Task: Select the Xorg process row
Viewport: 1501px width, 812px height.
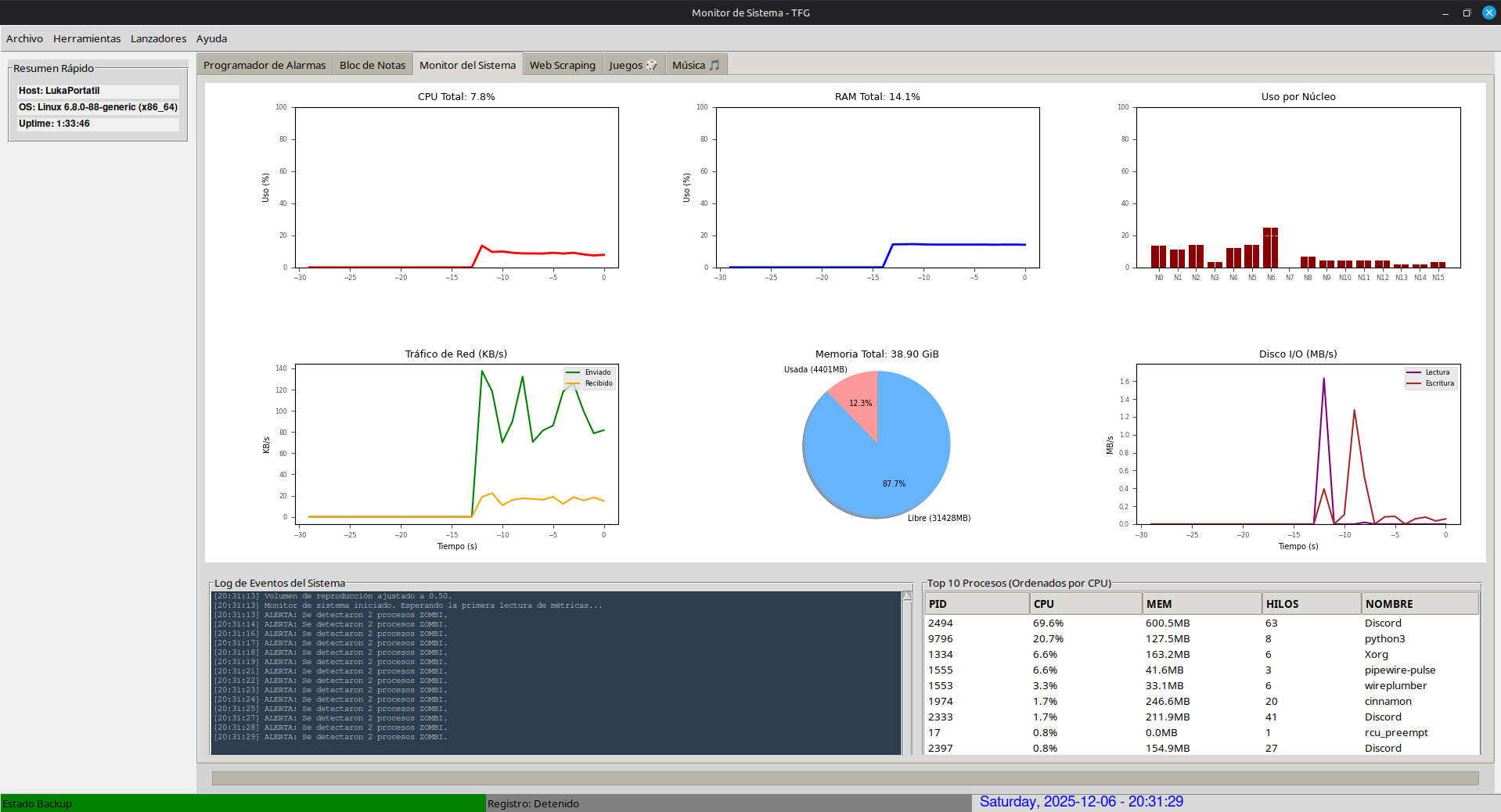Action: tap(1200, 655)
